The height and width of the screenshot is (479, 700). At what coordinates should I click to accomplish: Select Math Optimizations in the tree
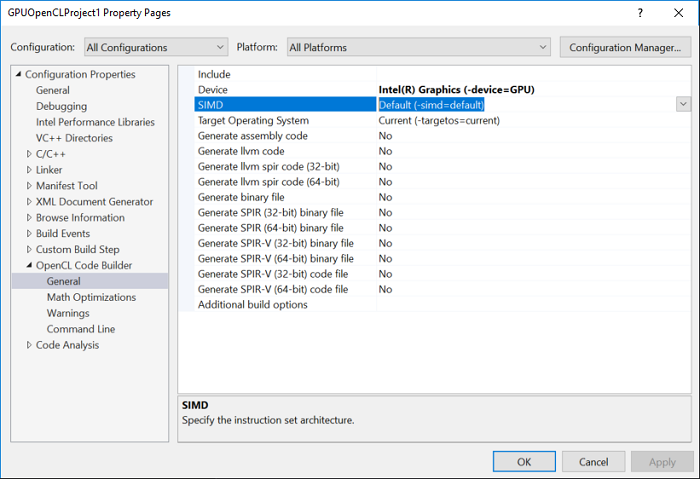click(x=91, y=297)
